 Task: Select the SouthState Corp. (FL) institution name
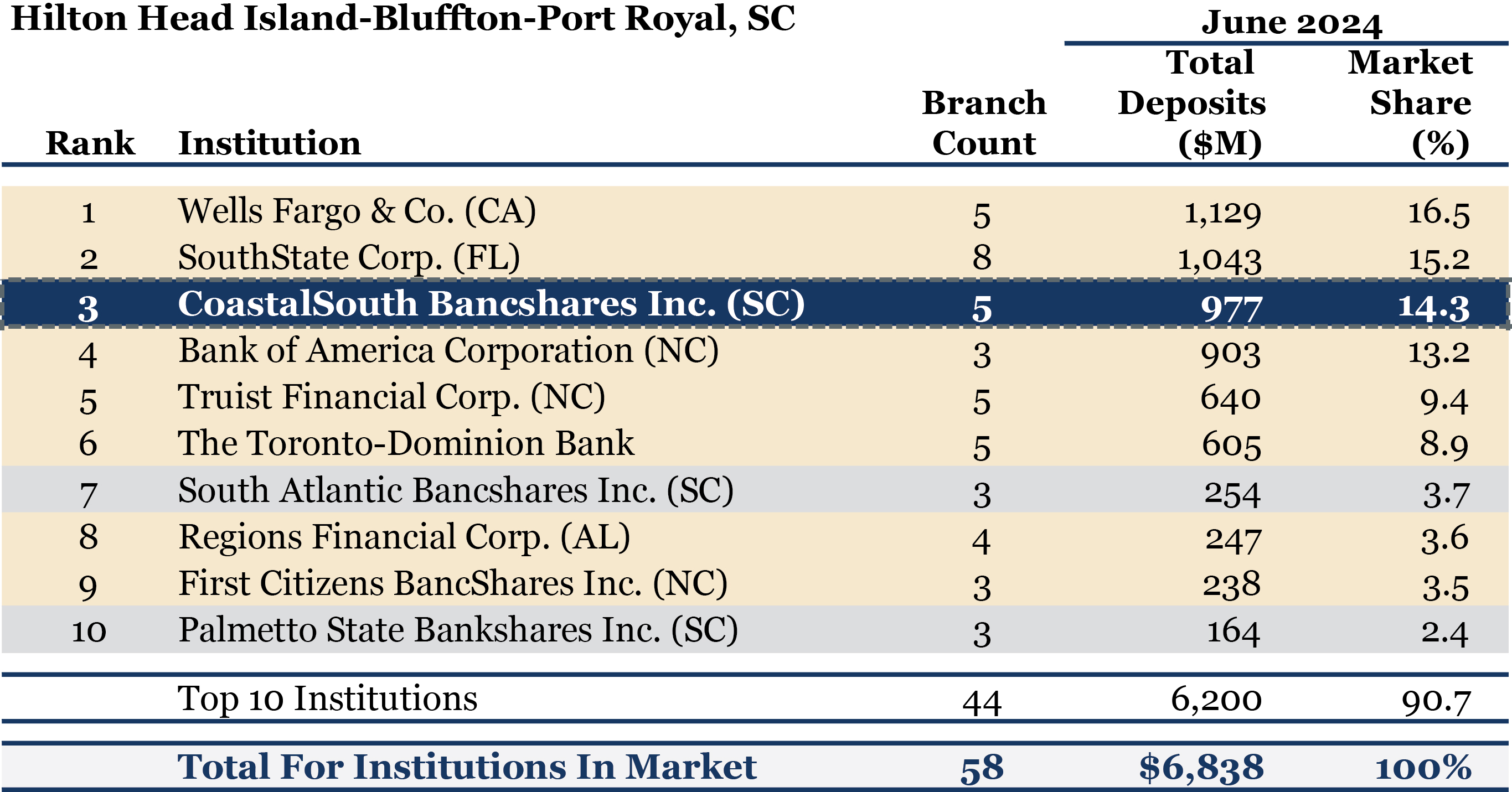coord(349,257)
